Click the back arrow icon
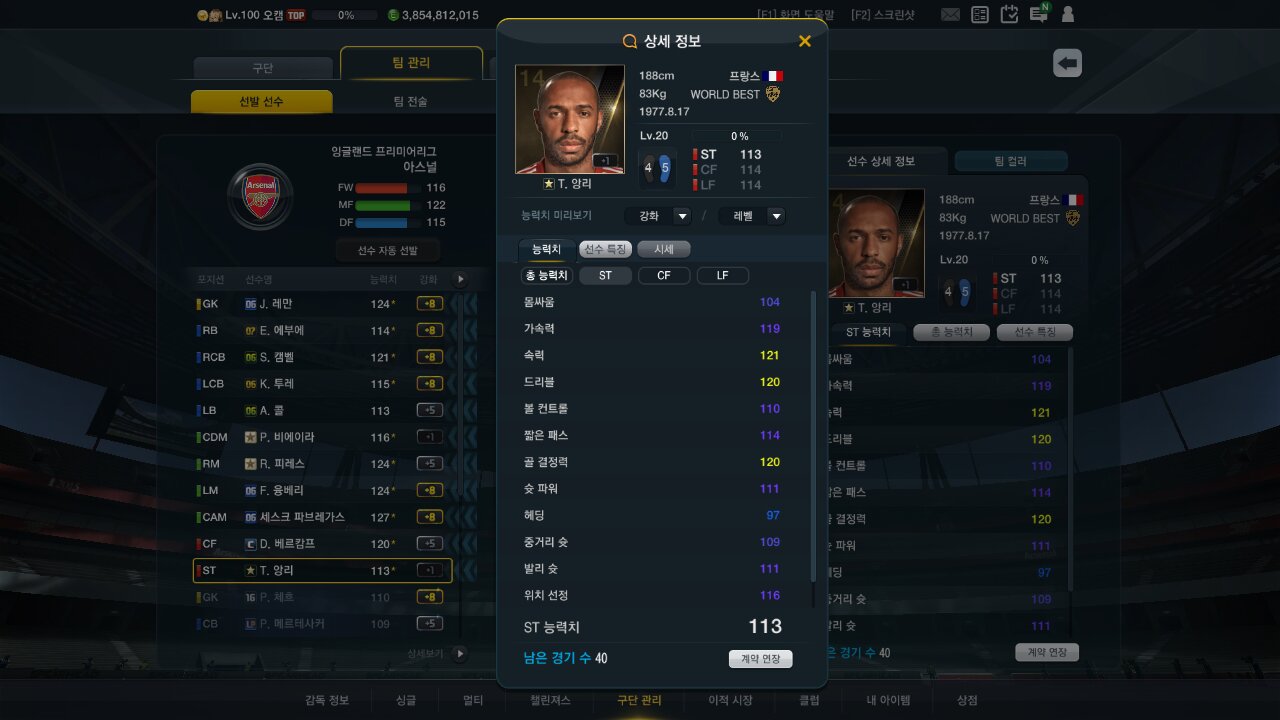1280x720 pixels. 1068,64
